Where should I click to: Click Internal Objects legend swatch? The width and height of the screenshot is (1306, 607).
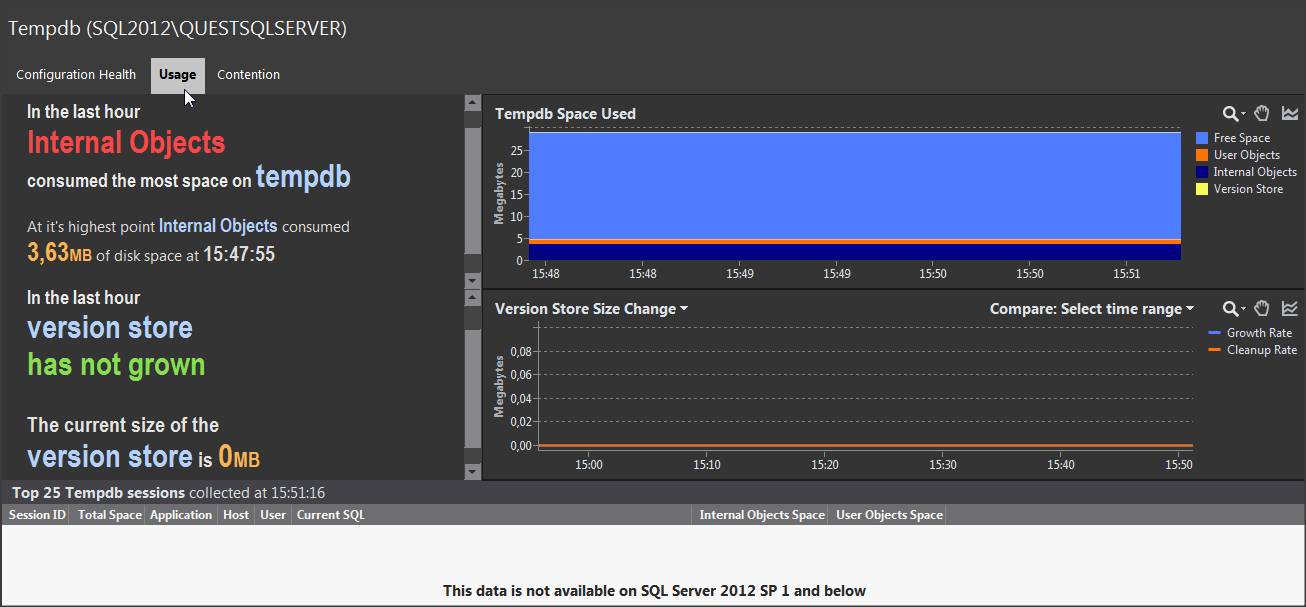point(1202,172)
